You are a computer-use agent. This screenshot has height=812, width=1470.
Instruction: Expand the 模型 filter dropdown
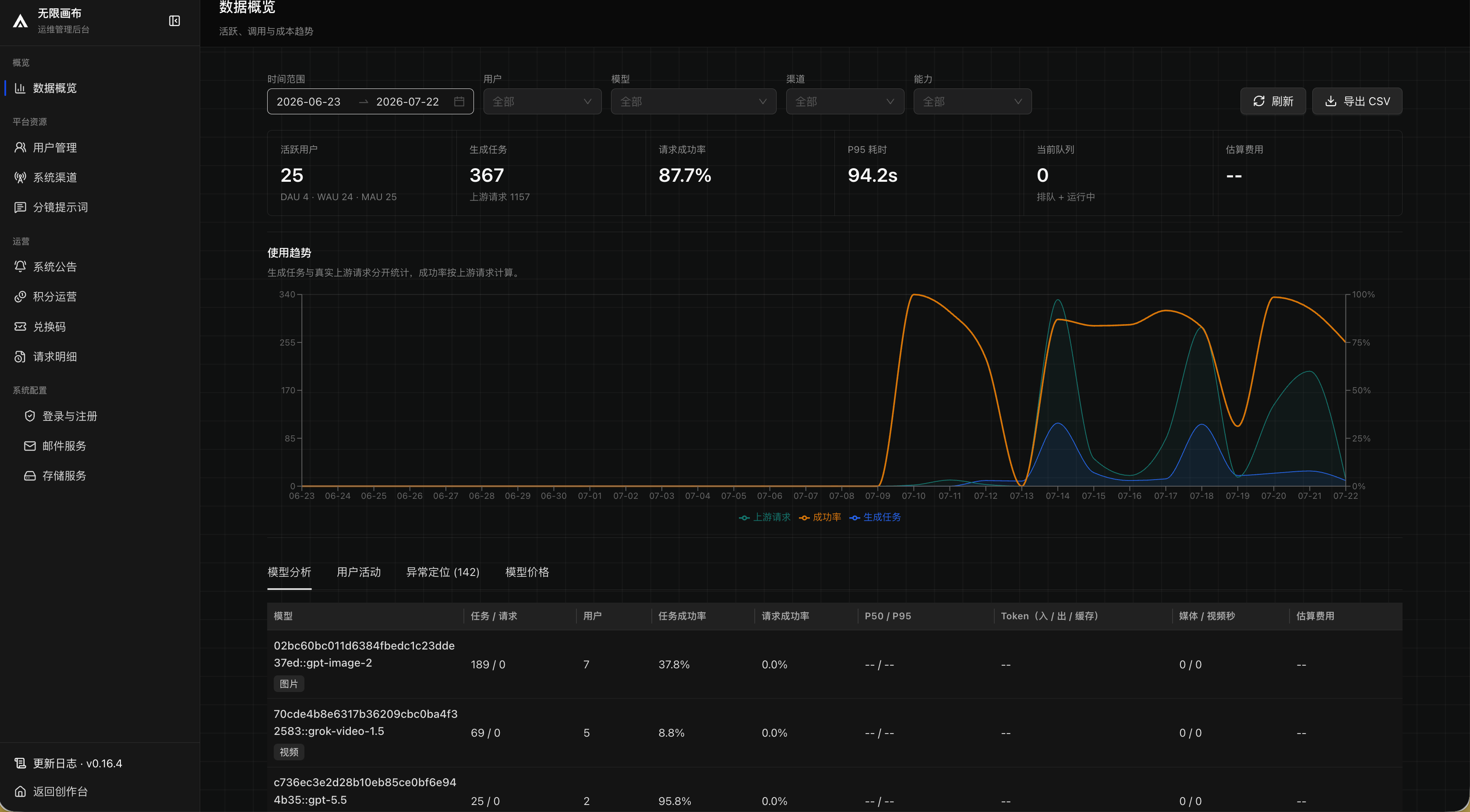click(693, 101)
